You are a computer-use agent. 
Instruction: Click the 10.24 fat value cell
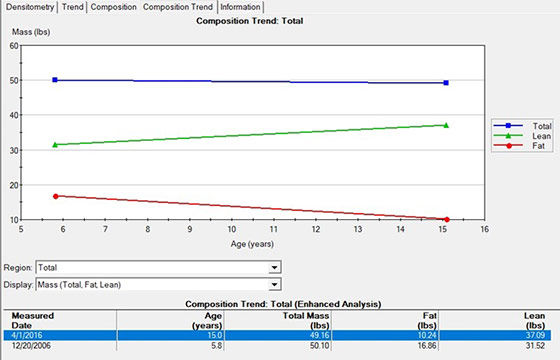tap(427, 335)
